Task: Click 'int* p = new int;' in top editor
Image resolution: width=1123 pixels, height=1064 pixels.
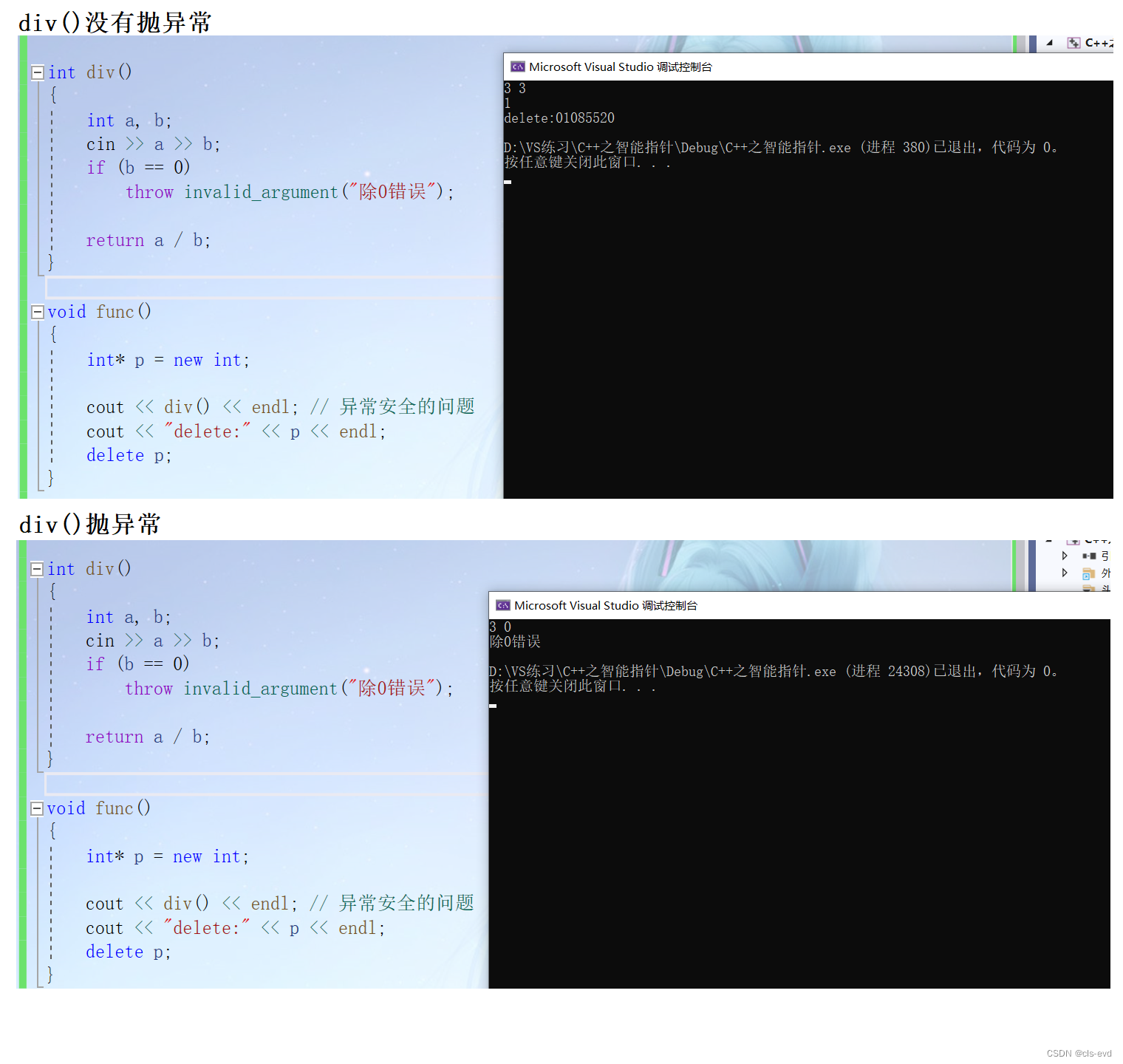Action: [x=168, y=360]
